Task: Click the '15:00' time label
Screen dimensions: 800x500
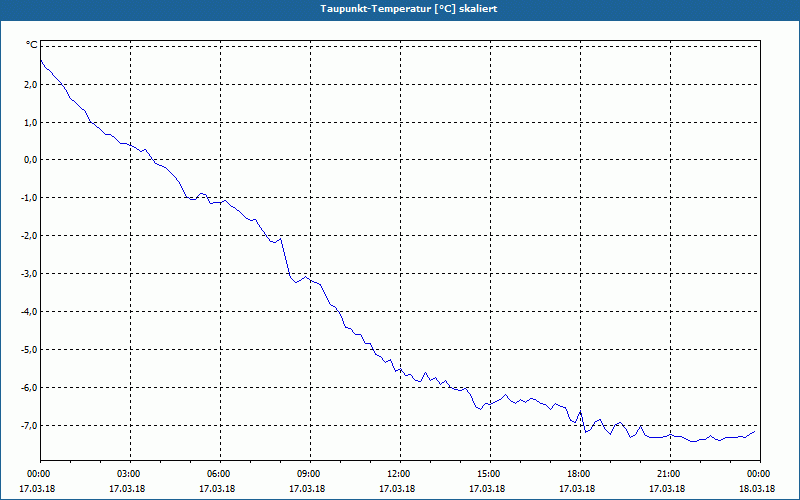Action: click(489, 474)
